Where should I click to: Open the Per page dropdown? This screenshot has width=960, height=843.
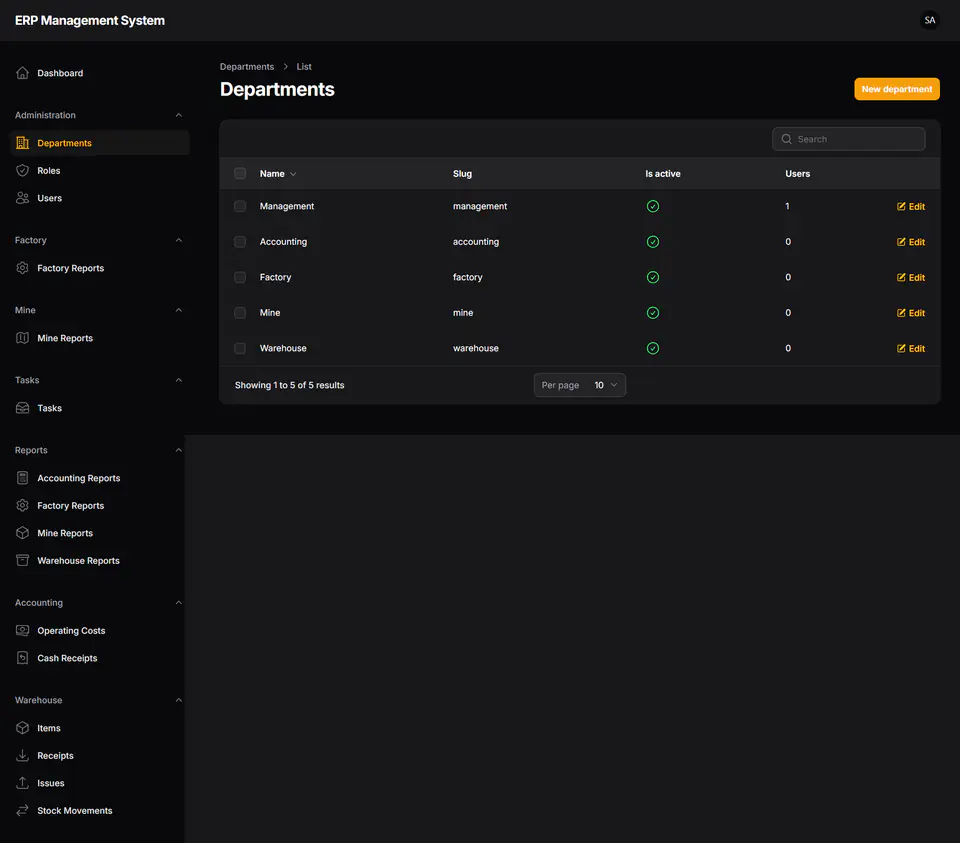(580, 385)
